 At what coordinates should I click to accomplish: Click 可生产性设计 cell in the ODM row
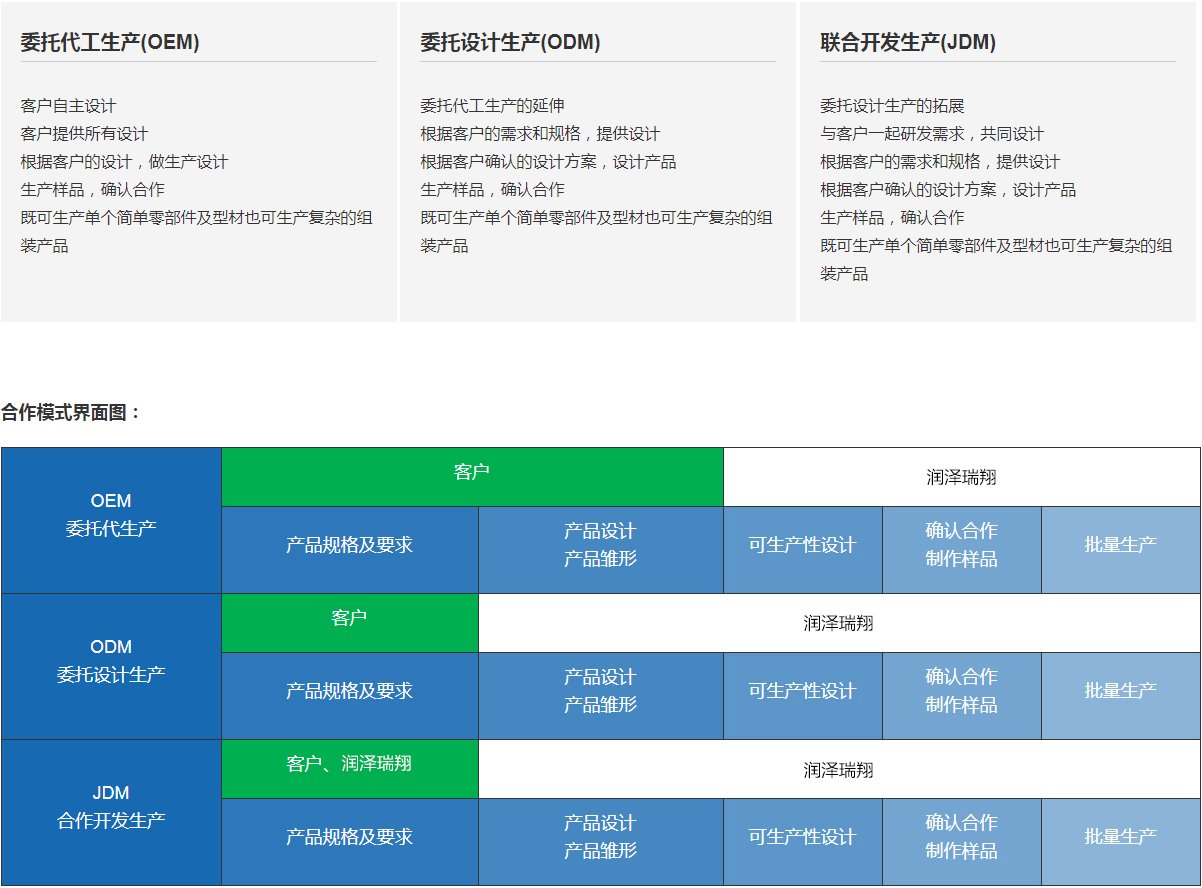pyautogui.click(x=802, y=692)
